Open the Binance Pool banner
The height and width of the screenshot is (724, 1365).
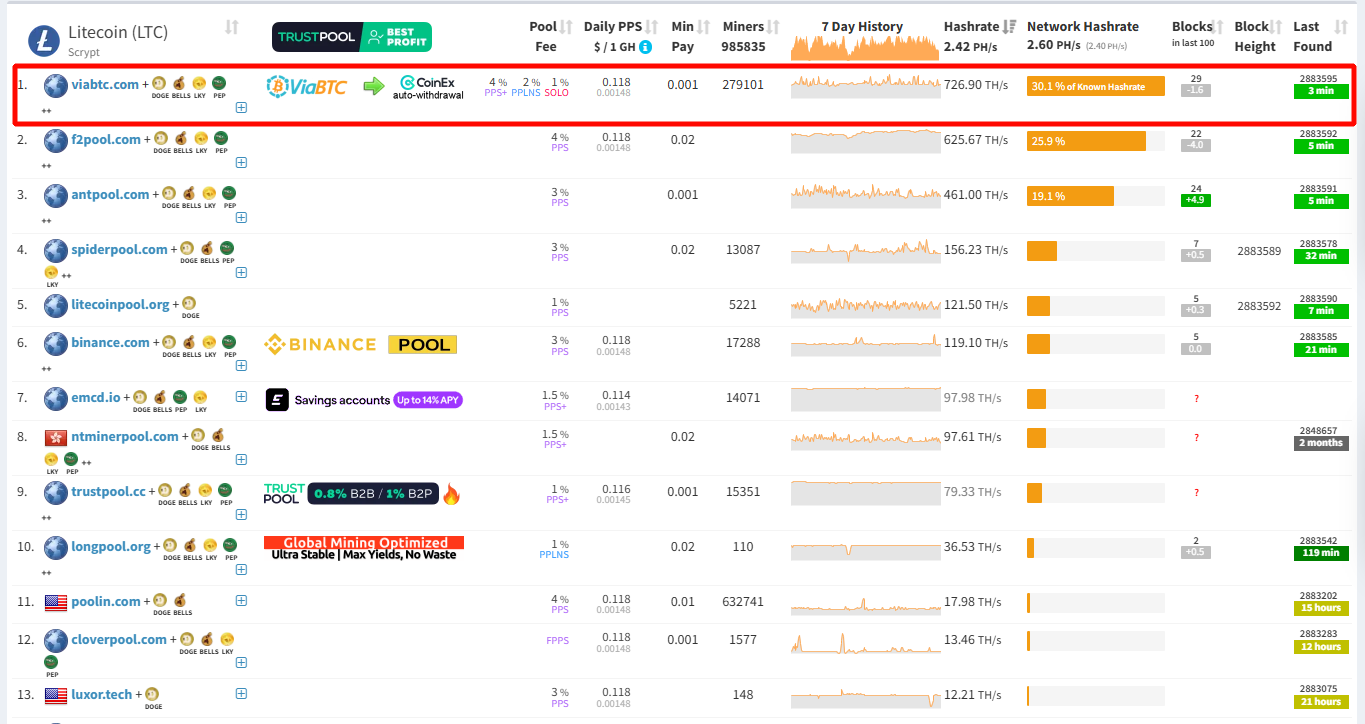[x=360, y=344]
